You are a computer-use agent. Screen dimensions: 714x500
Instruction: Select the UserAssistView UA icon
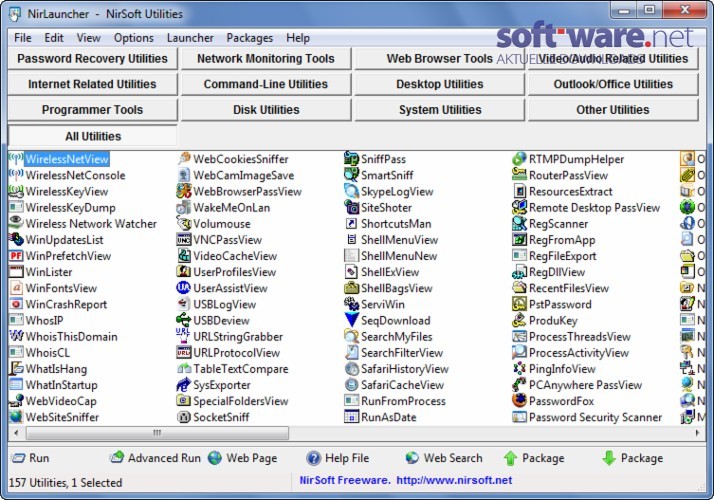[x=184, y=288]
